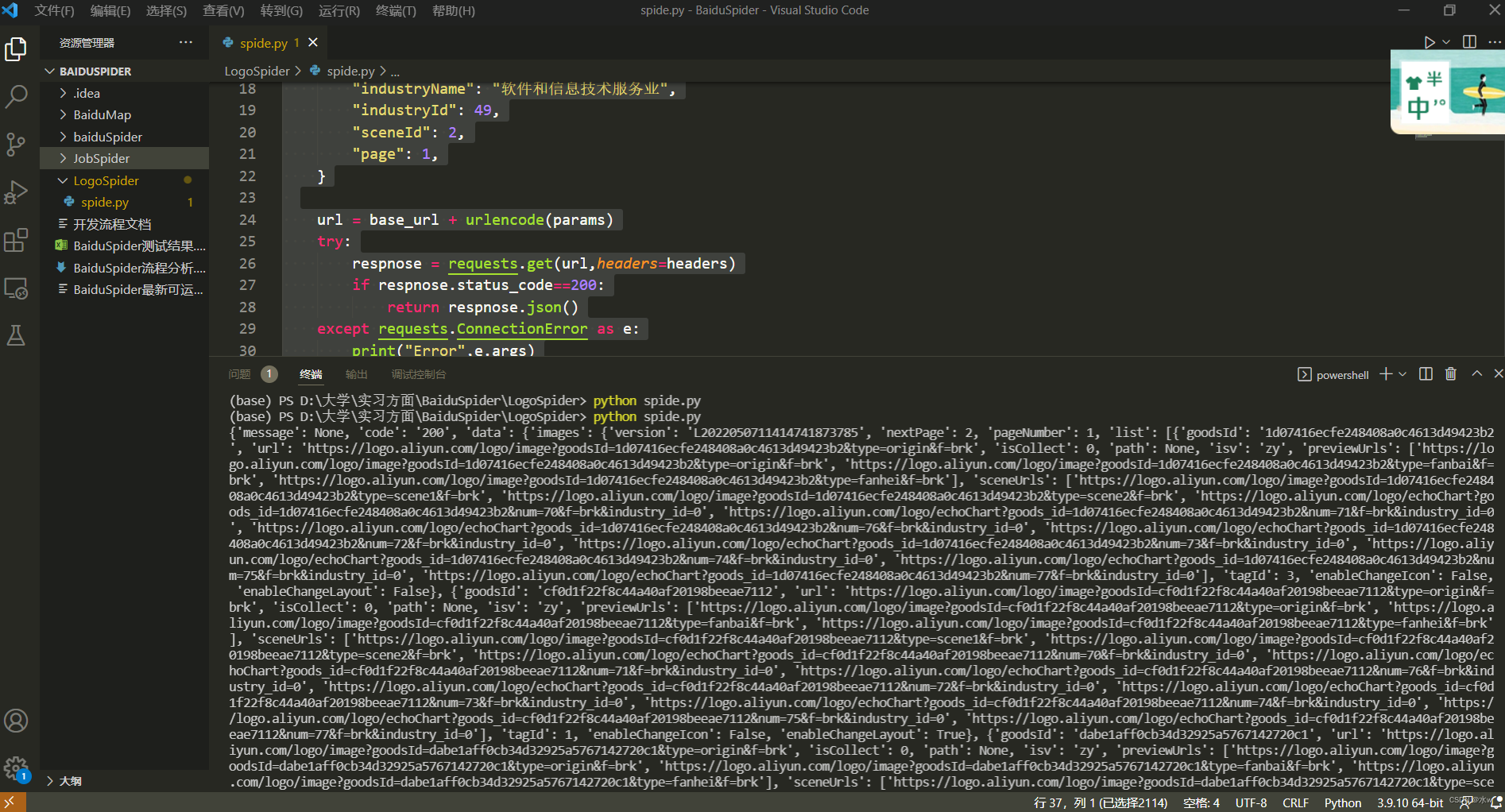The image size is (1505, 812).
Task: Open the 终端(T) menu
Action: (x=396, y=10)
